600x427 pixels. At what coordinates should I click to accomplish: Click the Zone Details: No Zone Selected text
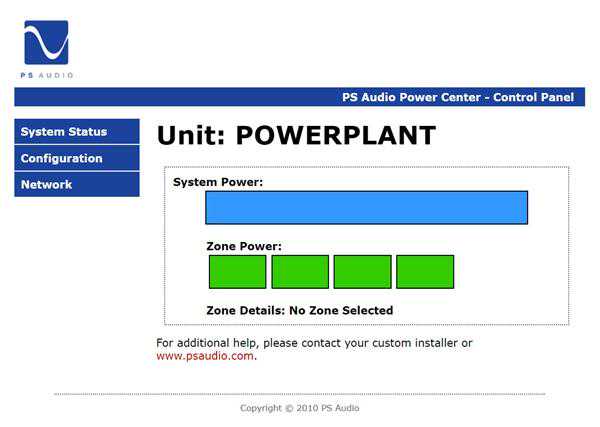tap(299, 311)
